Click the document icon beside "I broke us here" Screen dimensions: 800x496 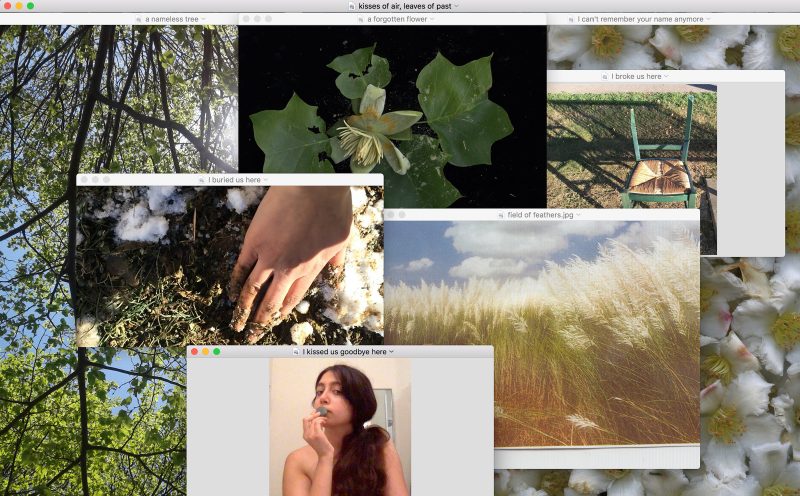click(x=605, y=76)
